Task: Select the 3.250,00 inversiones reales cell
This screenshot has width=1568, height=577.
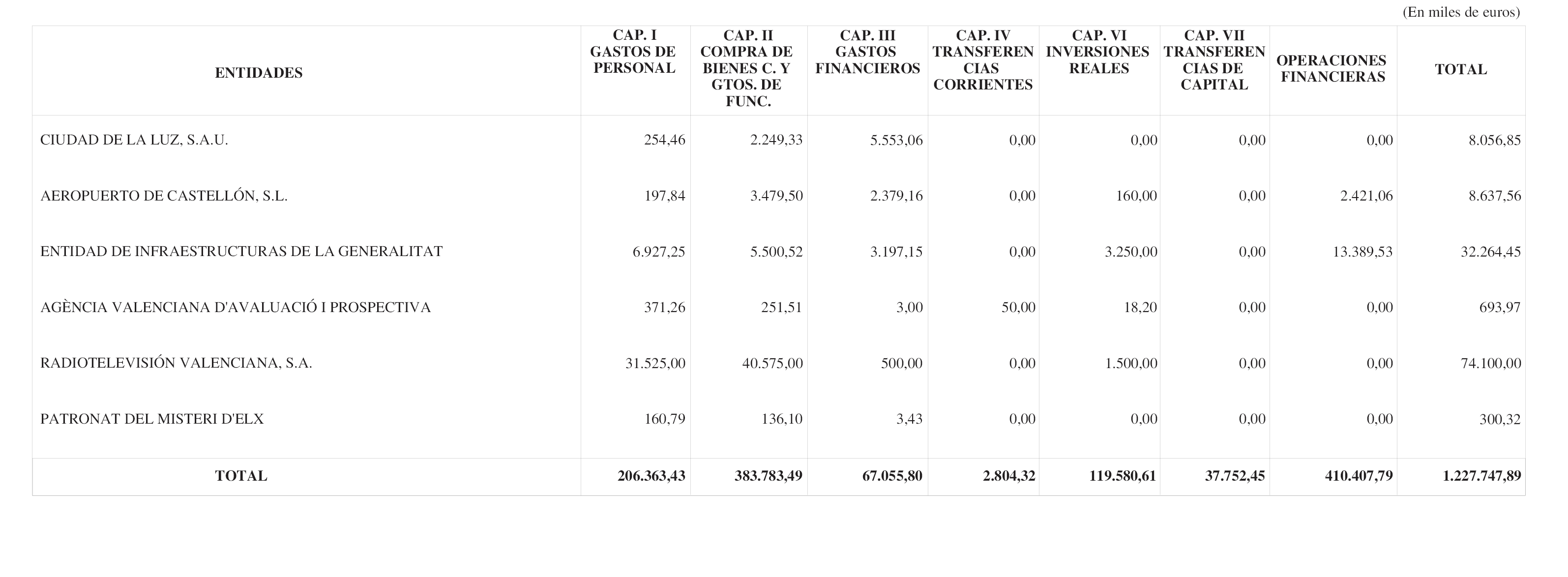Action: [x=1131, y=252]
